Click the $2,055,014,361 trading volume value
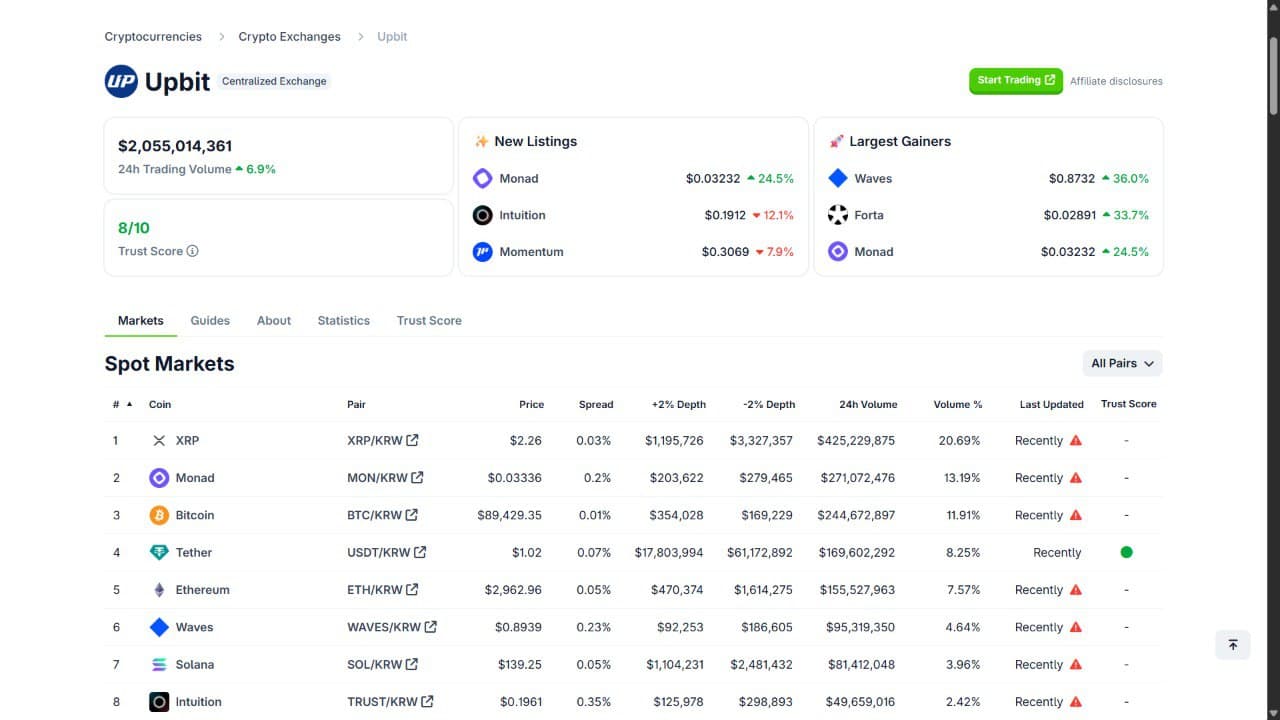The height and width of the screenshot is (720, 1280). (175, 146)
